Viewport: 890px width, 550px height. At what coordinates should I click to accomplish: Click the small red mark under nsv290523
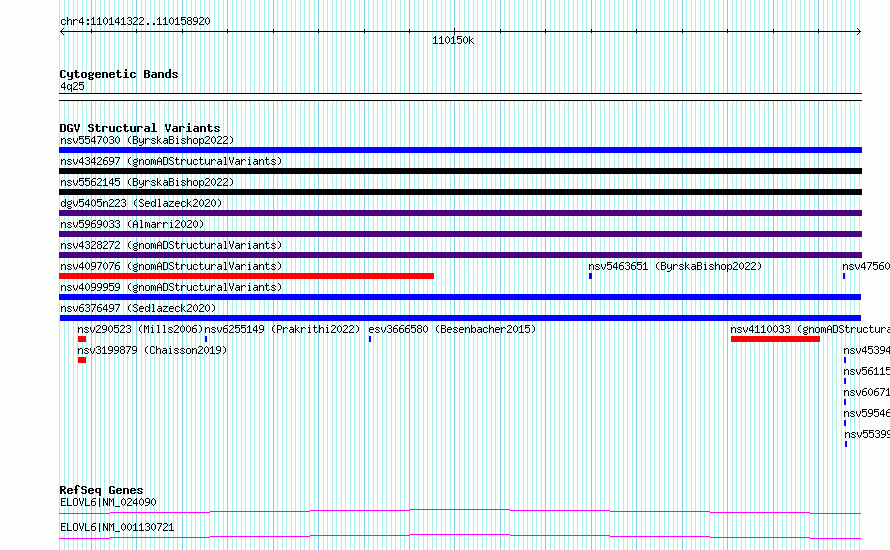click(82, 339)
